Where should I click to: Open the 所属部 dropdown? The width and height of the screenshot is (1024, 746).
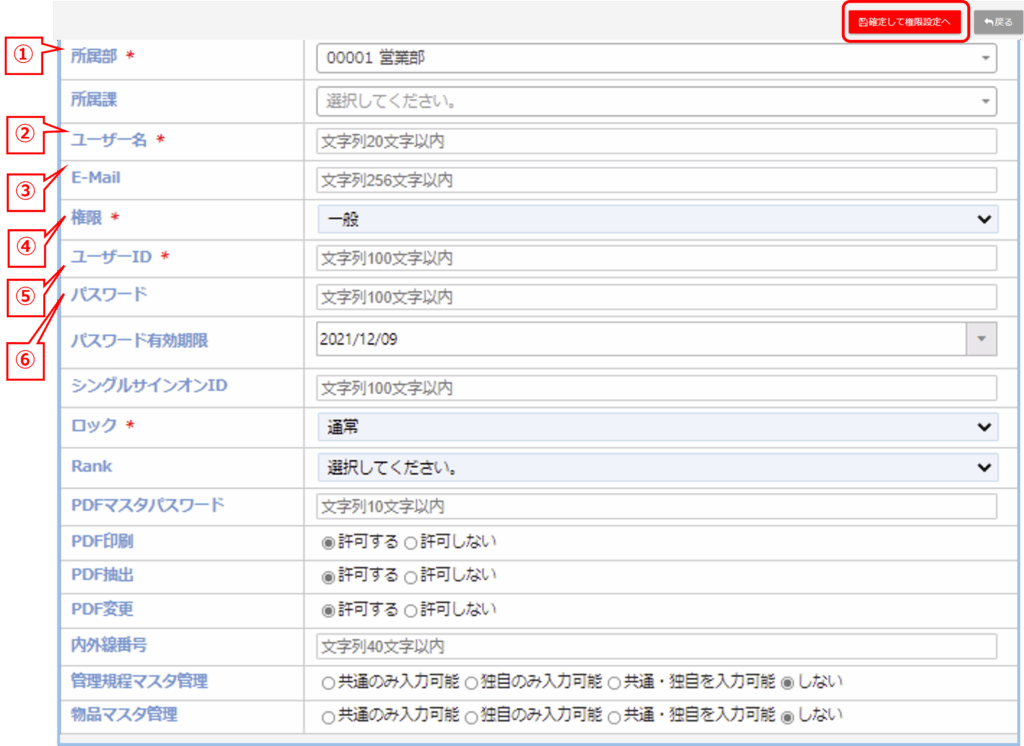656,59
